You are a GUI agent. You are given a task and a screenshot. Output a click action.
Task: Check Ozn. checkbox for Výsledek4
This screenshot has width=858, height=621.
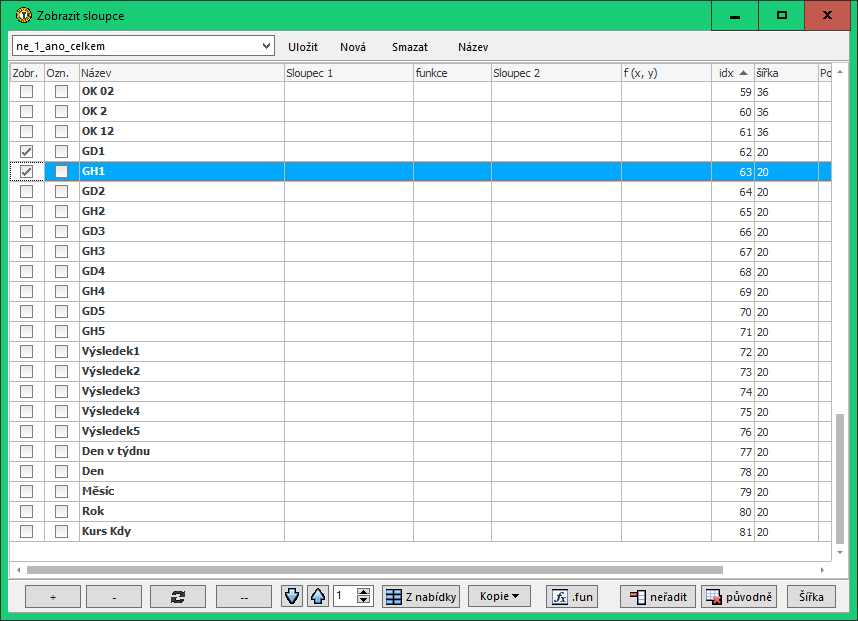tap(61, 411)
